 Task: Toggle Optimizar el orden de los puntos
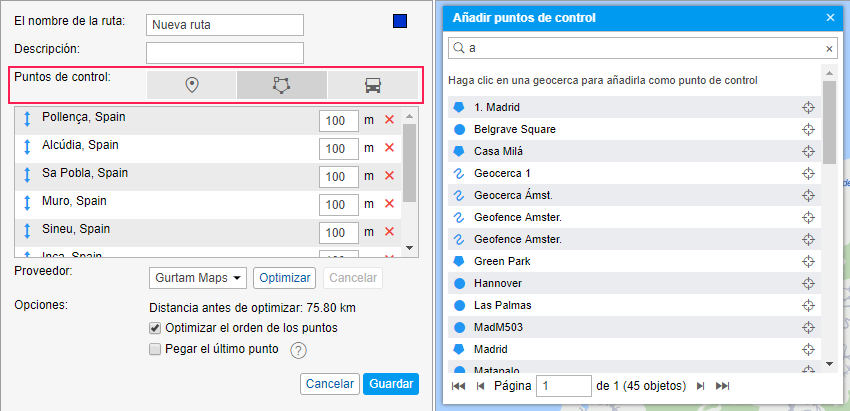(155, 328)
